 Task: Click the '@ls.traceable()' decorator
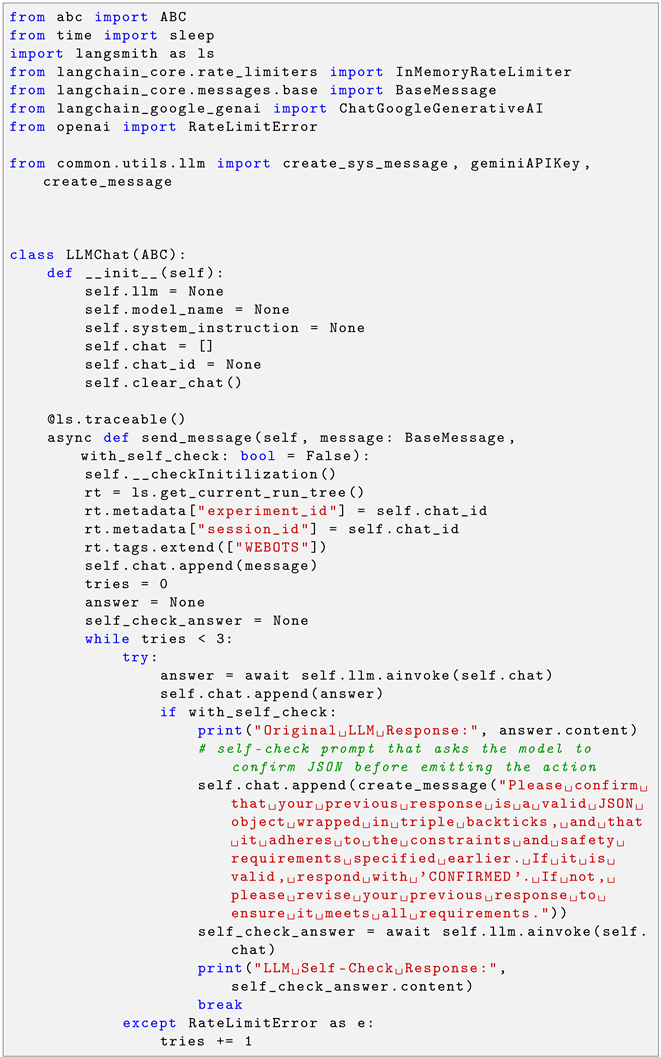click(x=116, y=419)
